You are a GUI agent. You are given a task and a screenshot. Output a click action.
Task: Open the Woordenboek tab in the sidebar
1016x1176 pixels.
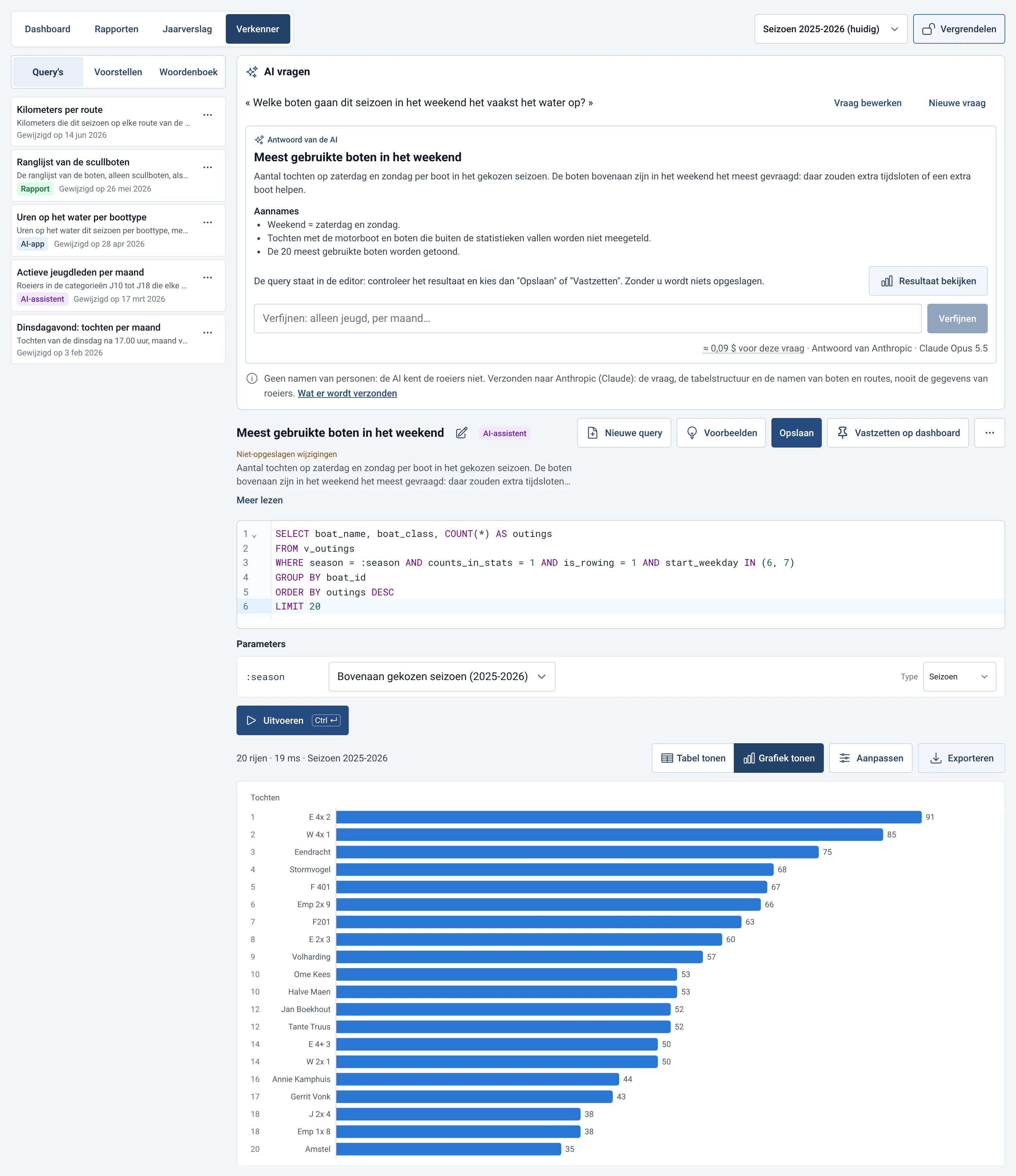188,72
